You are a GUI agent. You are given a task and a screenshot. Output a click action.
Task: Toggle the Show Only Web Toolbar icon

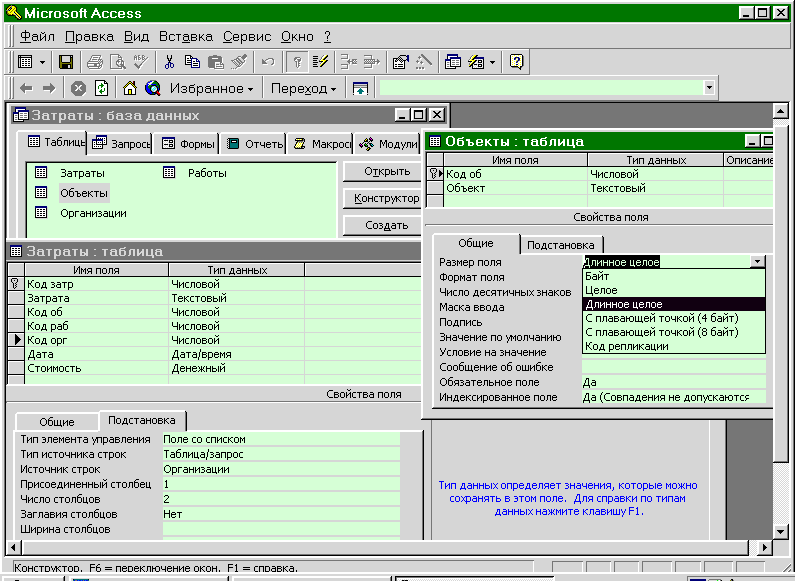pyautogui.click(x=360, y=88)
